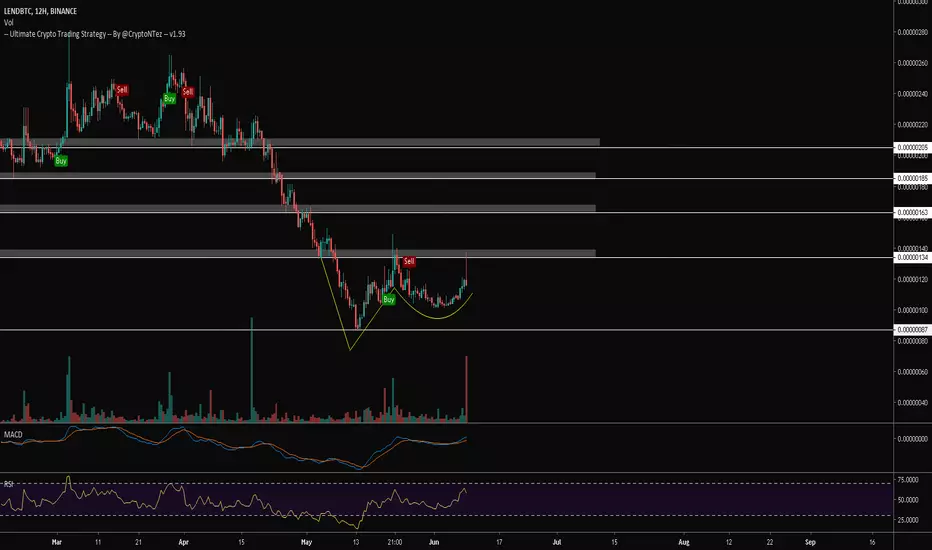This screenshot has width=932, height=550.
Task: Click the 0.00000060 tick on the price axis
Action: point(913,372)
